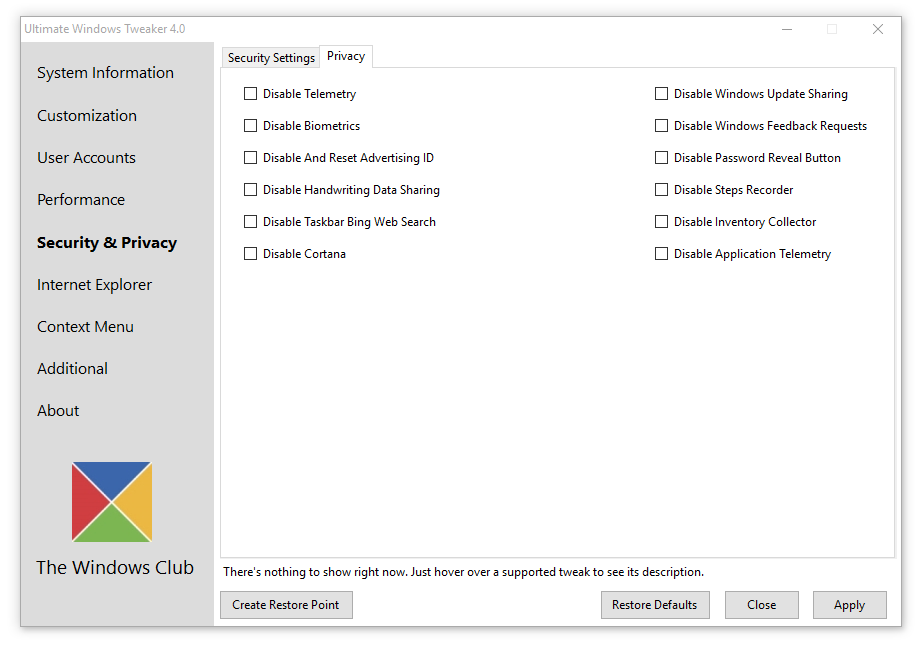The width and height of the screenshot is (922, 647).
Task: Select Security & Privacy in sidebar
Action: pos(107,243)
